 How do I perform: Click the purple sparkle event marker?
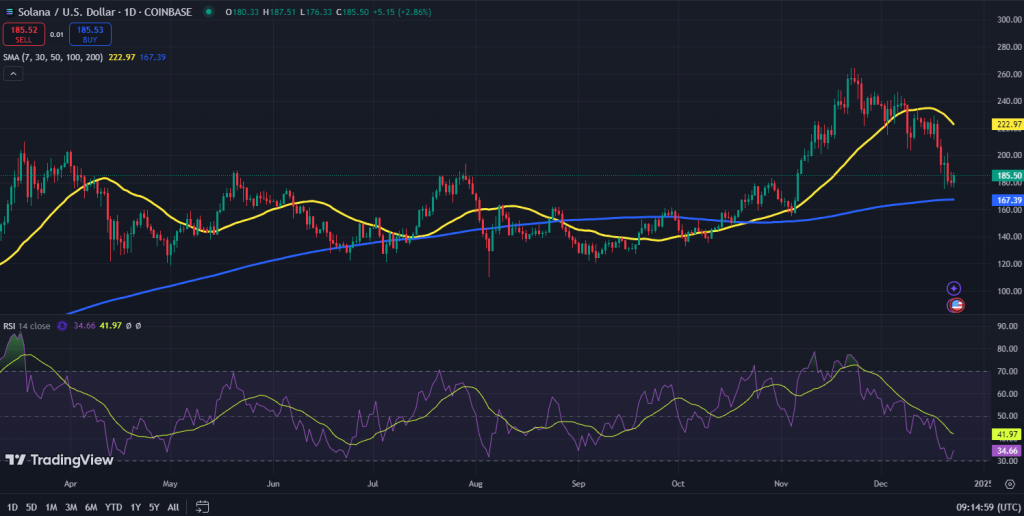point(955,288)
